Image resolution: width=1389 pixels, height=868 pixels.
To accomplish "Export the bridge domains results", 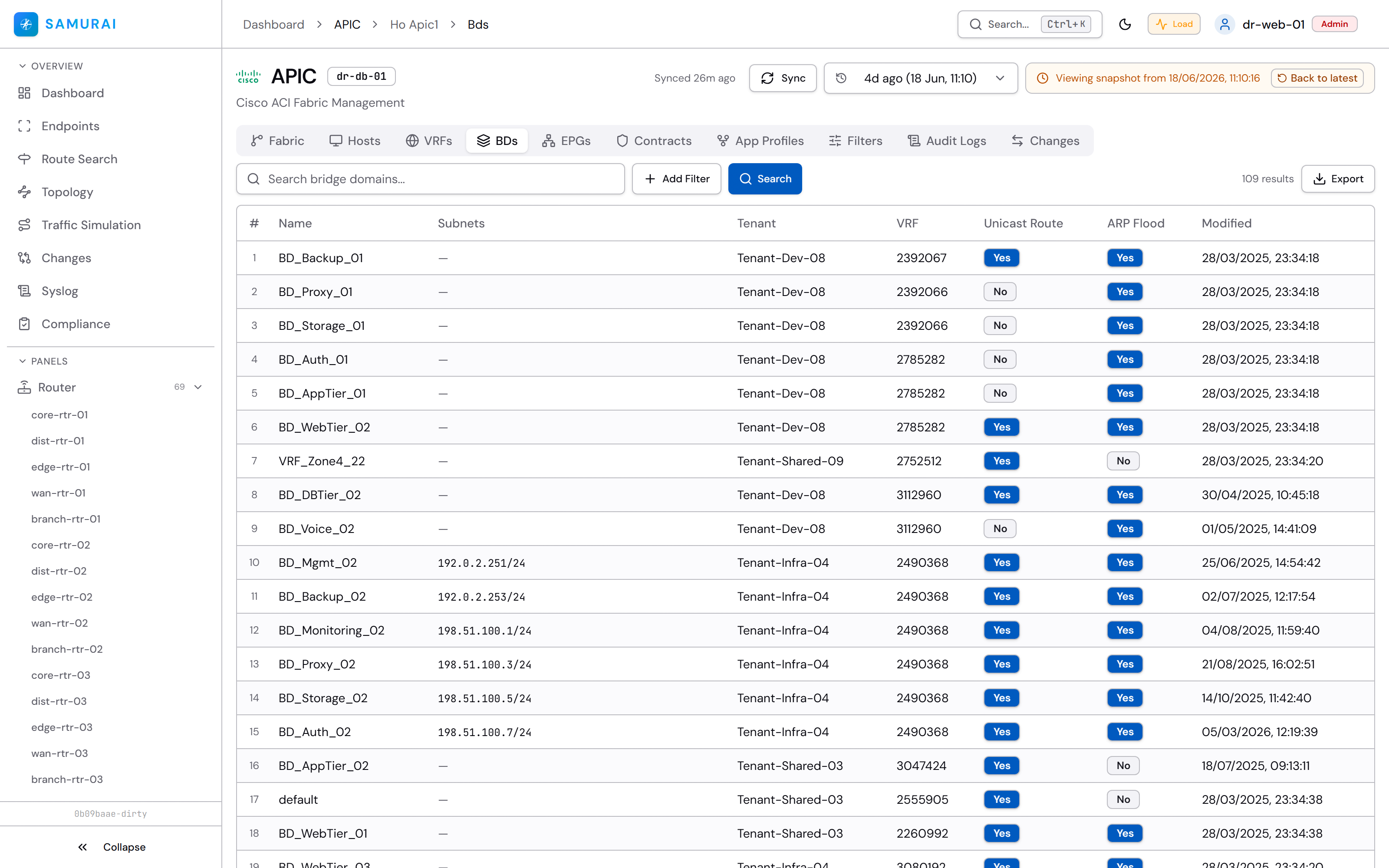I will 1337,179.
